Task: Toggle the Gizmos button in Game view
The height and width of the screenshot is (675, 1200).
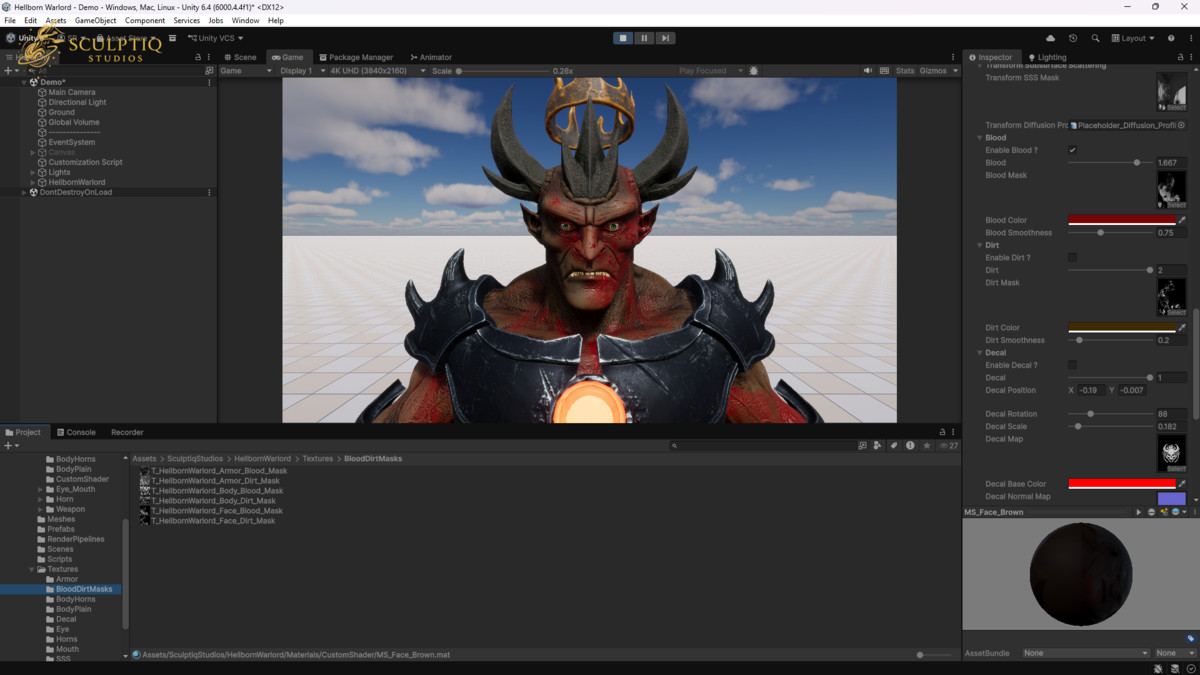Action: (x=933, y=71)
